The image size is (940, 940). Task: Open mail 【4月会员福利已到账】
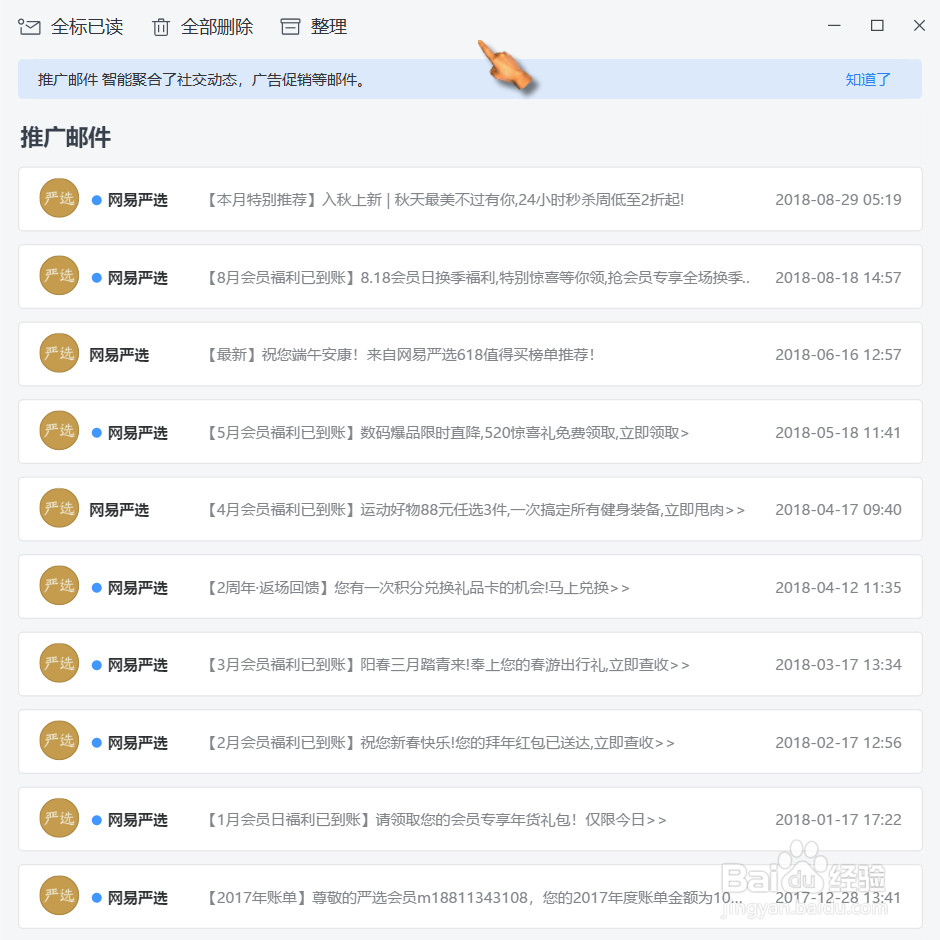coord(470,509)
